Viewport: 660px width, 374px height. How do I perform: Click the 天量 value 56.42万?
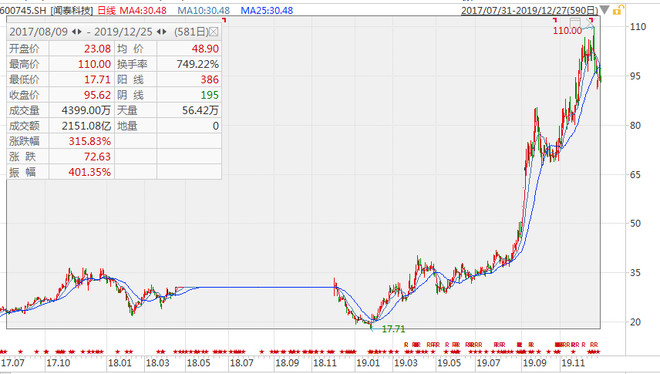click(x=200, y=111)
